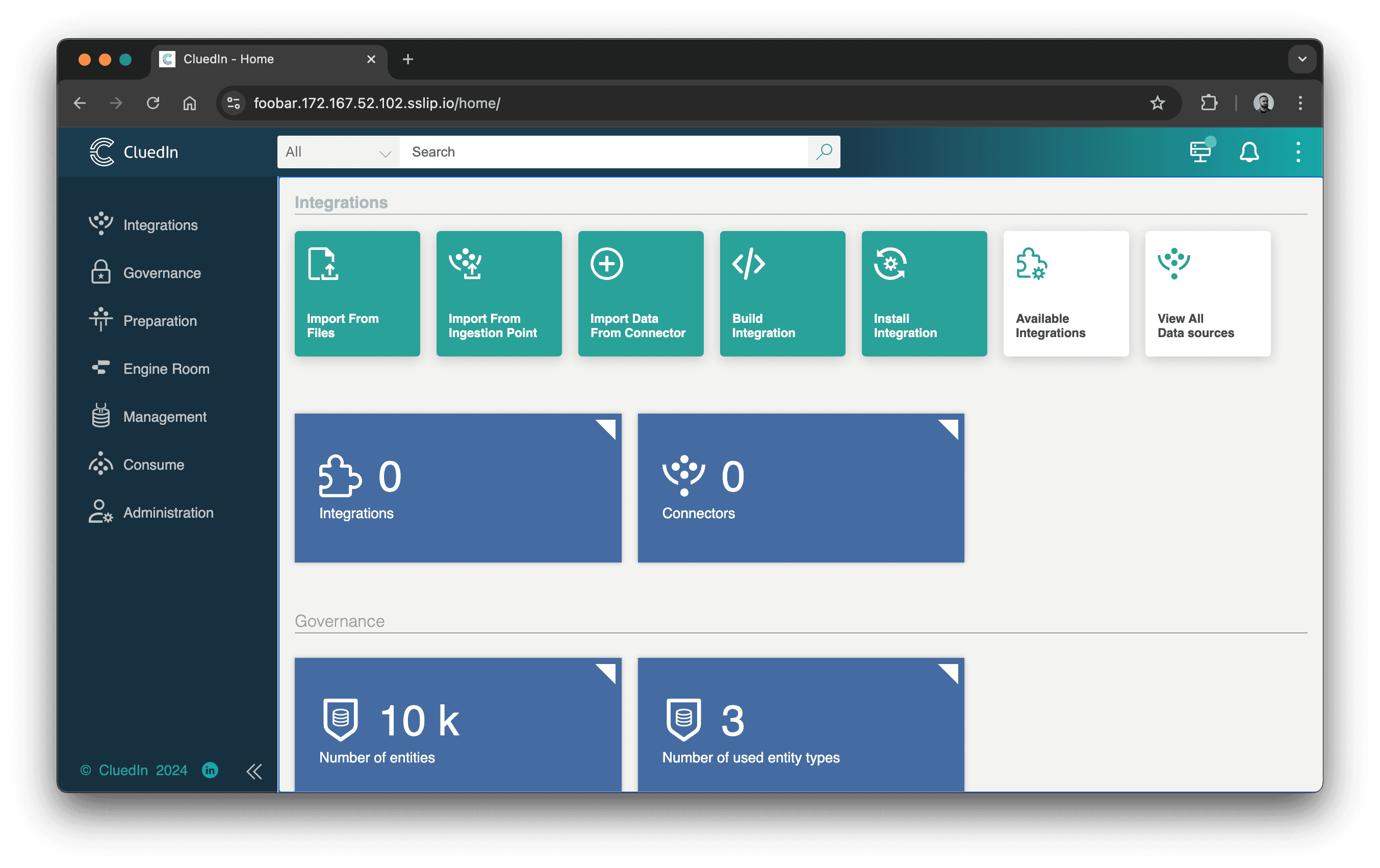Viewport: 1380px width, 868px height.
Task: Click shield icon on Number of entities card
Action: pyautogui.click(x=341, y=720)
